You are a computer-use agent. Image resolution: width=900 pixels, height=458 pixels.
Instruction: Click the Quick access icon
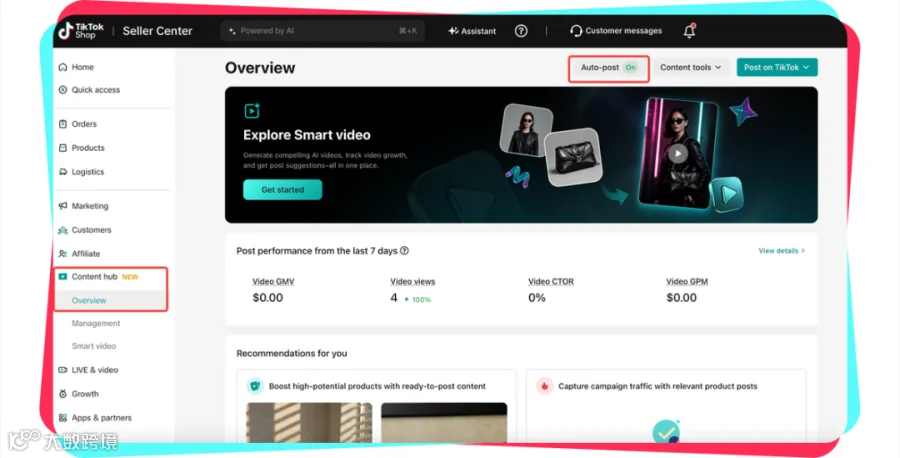click(x=63, y=90)
